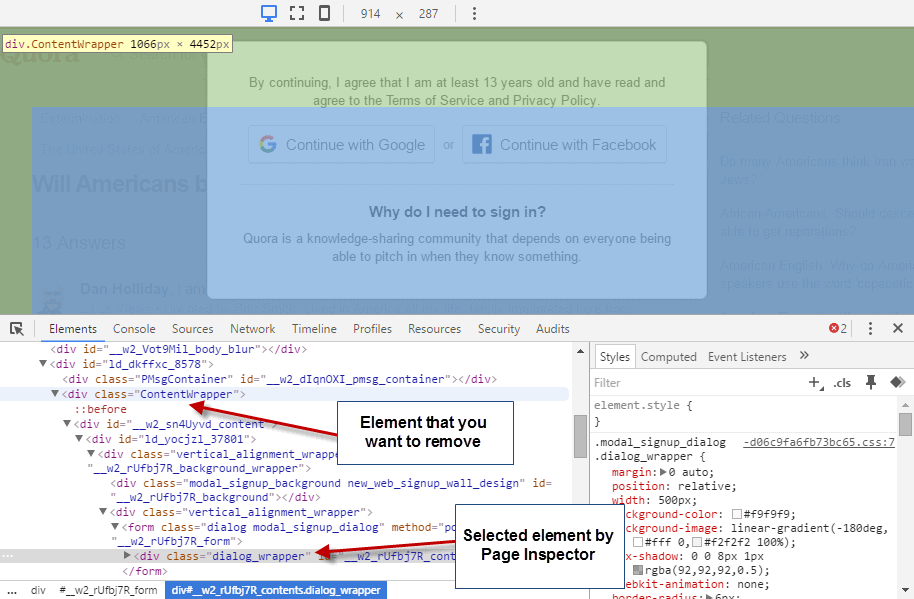The image size is (914, 599).
Task: Click the breadcrumb ellipsis
Action: (x=12, y=590)
